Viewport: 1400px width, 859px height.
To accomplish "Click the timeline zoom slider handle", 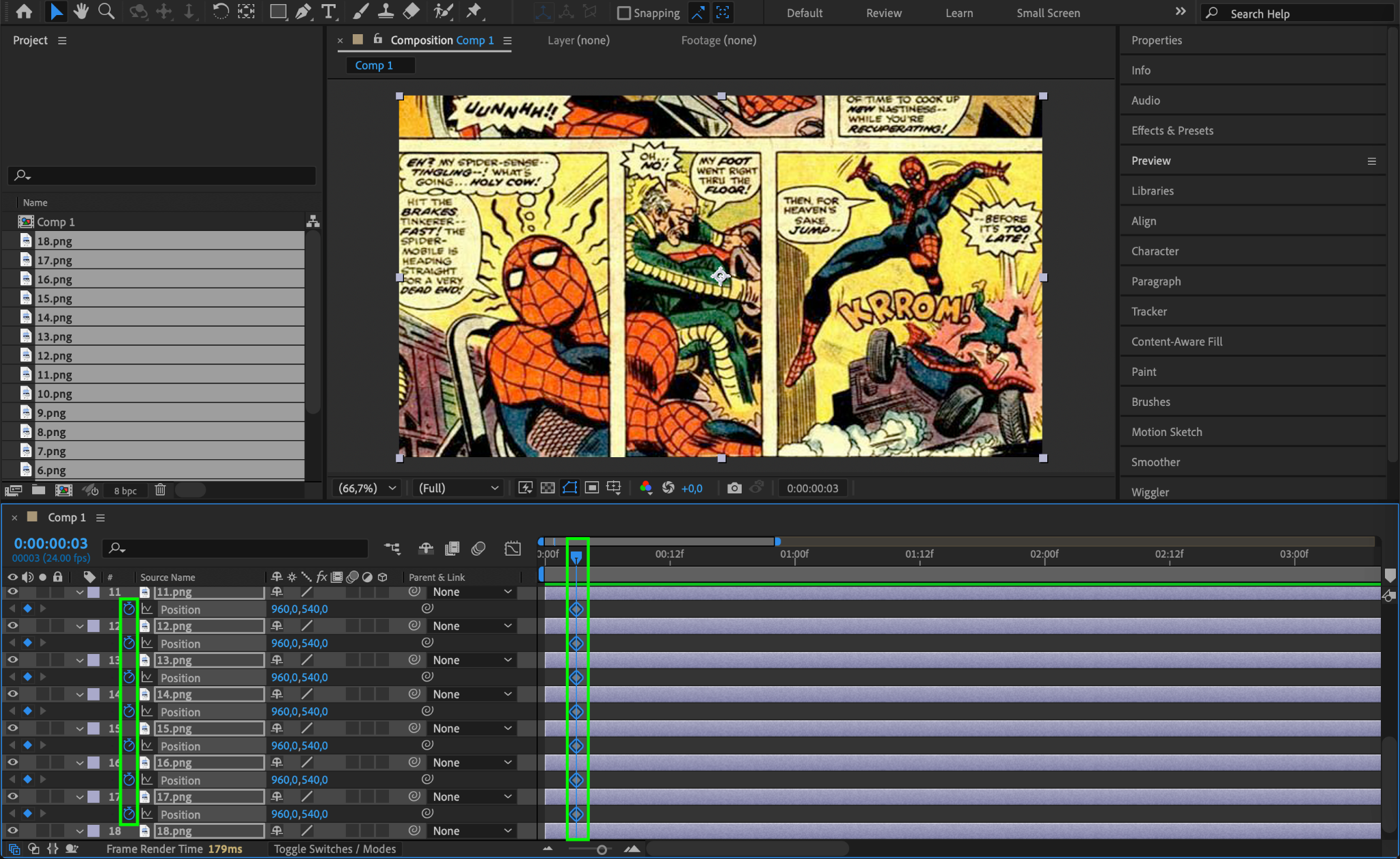I will (x=602, y=849).
